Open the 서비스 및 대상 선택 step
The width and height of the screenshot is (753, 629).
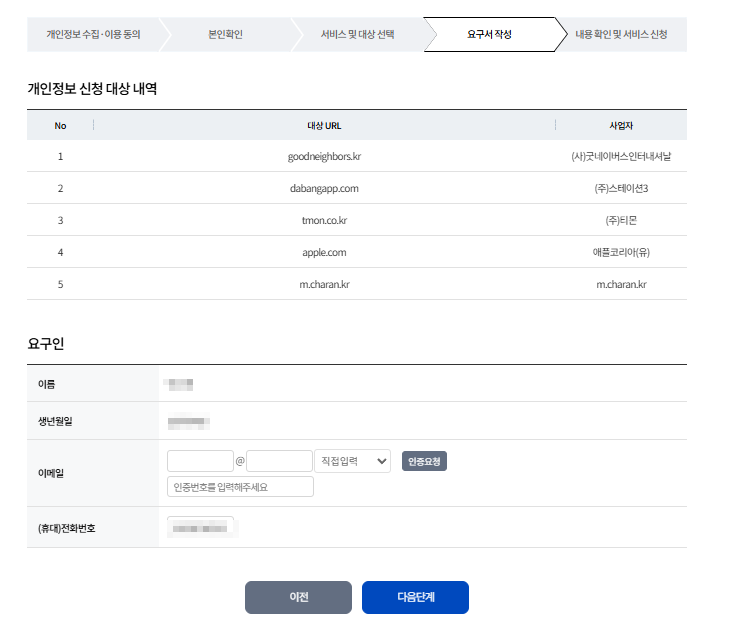[357, 34]
